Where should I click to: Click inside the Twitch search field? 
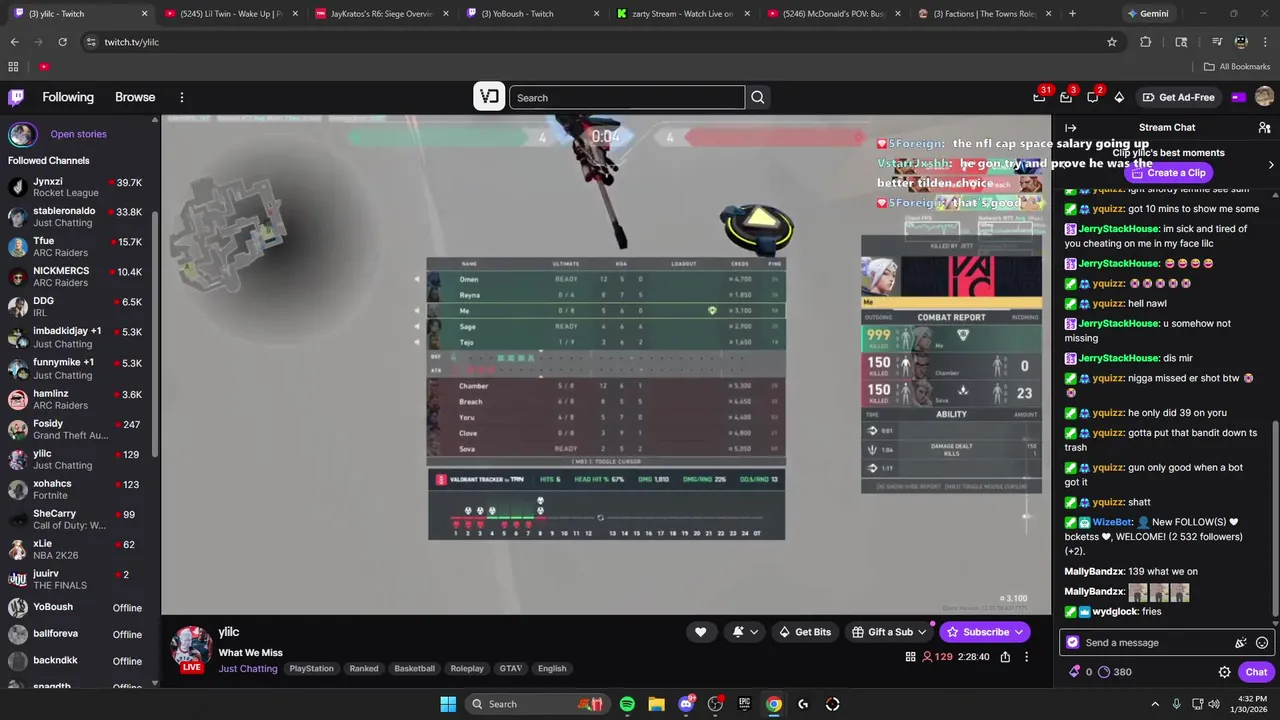[x=627, y=97]
